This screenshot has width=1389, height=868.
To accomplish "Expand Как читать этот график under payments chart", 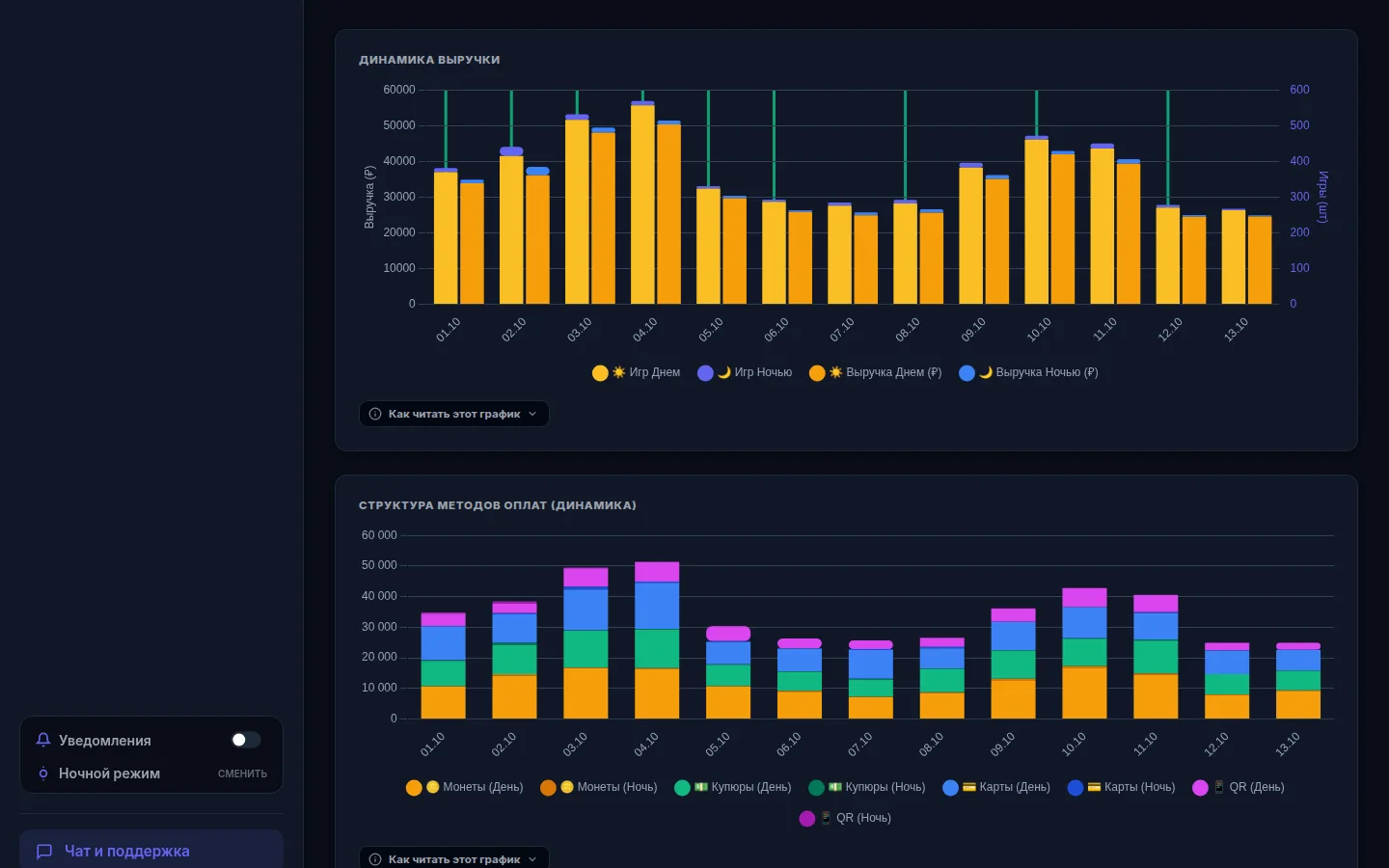I will pos(454,858).
